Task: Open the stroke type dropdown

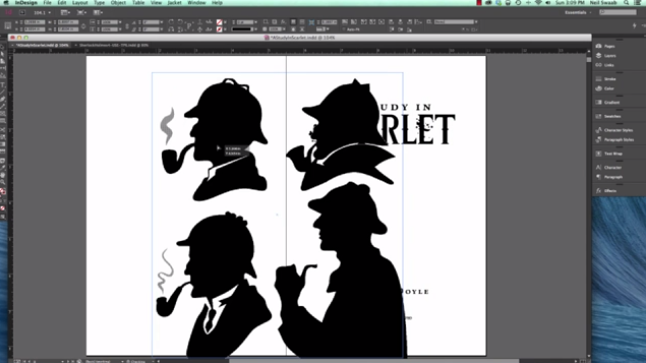Action: pos(256,30)
